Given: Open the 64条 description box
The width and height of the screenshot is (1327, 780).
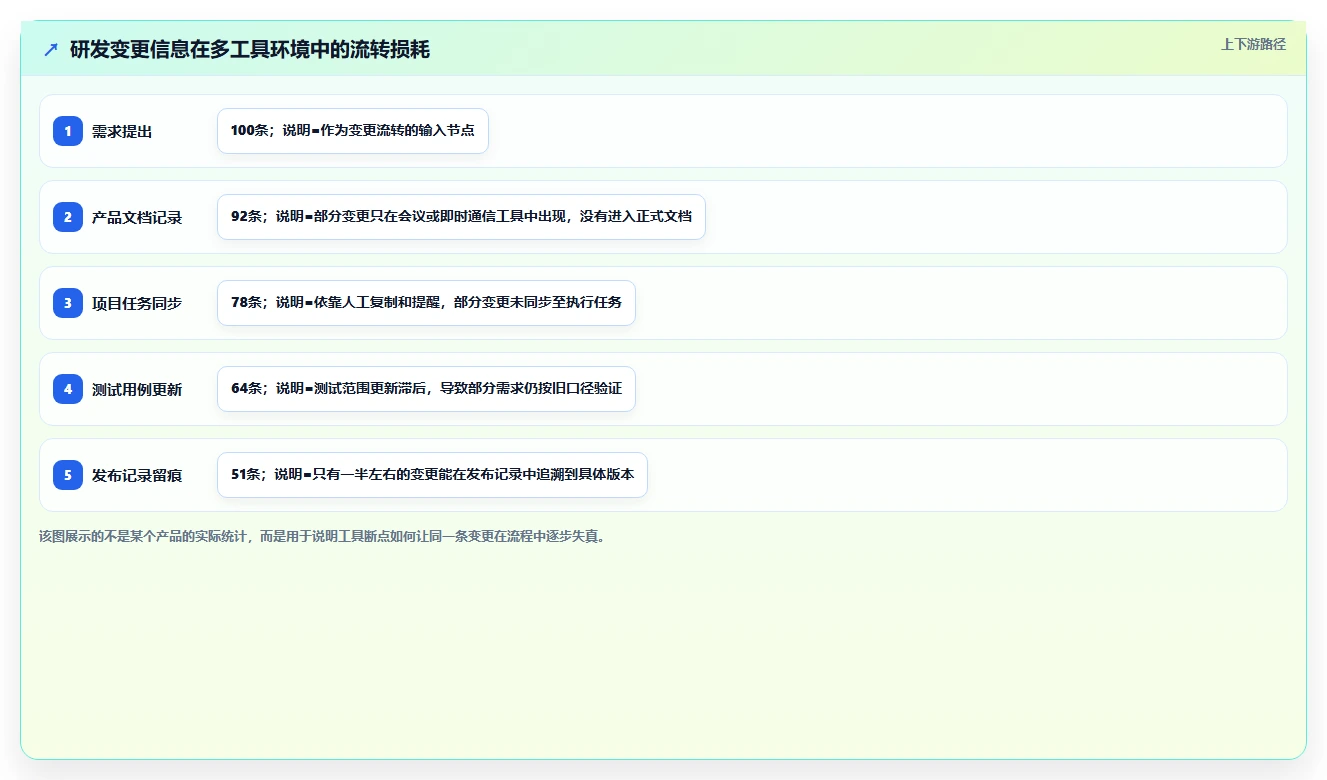Looking at the screenshot, I should click(426, 389).
